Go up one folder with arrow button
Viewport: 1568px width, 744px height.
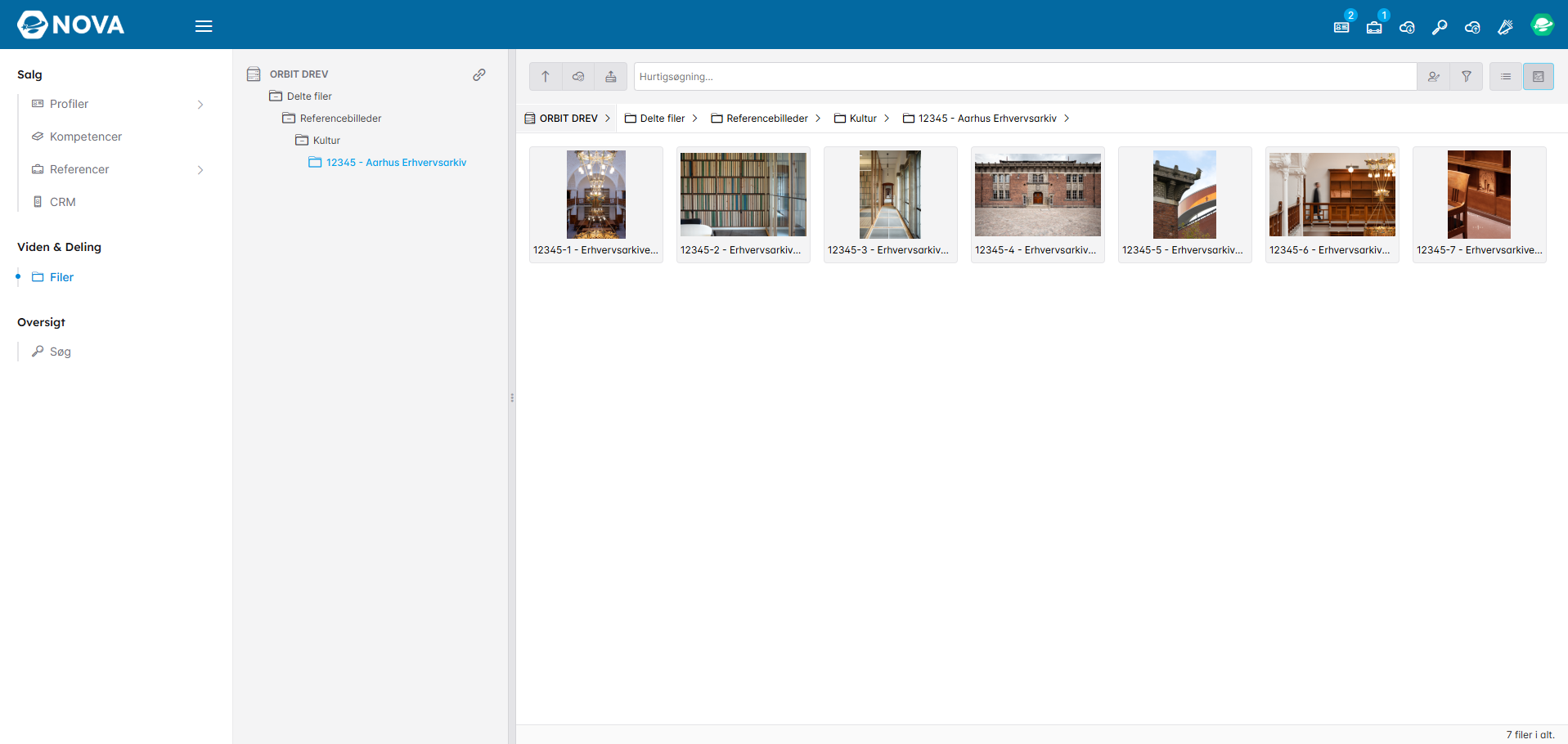[546, 77]
